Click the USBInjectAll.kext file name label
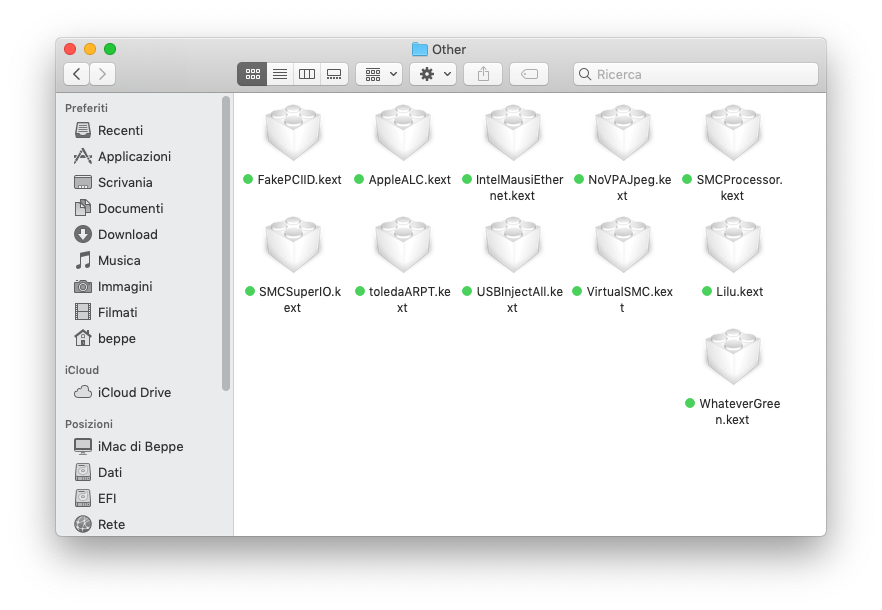The image size is (882, 610). pos(519,299)
